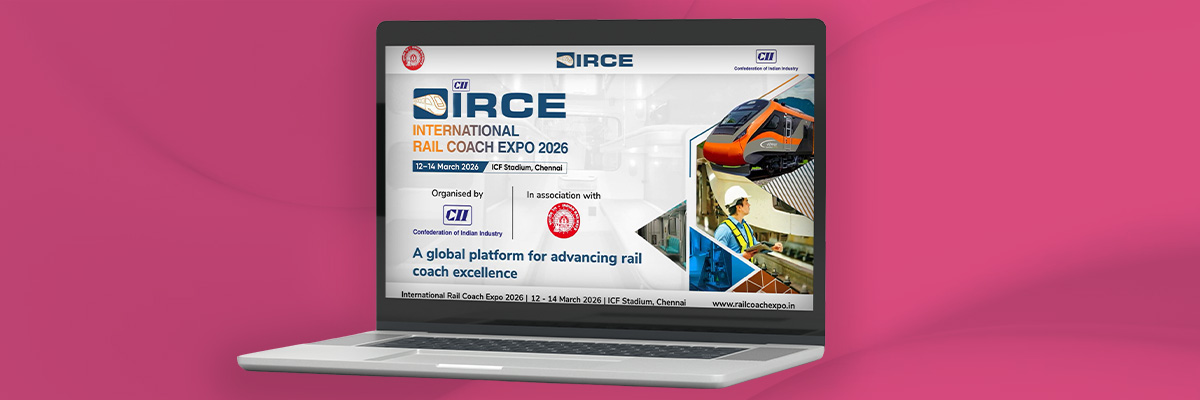1200x400 pixels.
Task: Click the Indian Railways logo under In association with
Action: click(562, 221)
